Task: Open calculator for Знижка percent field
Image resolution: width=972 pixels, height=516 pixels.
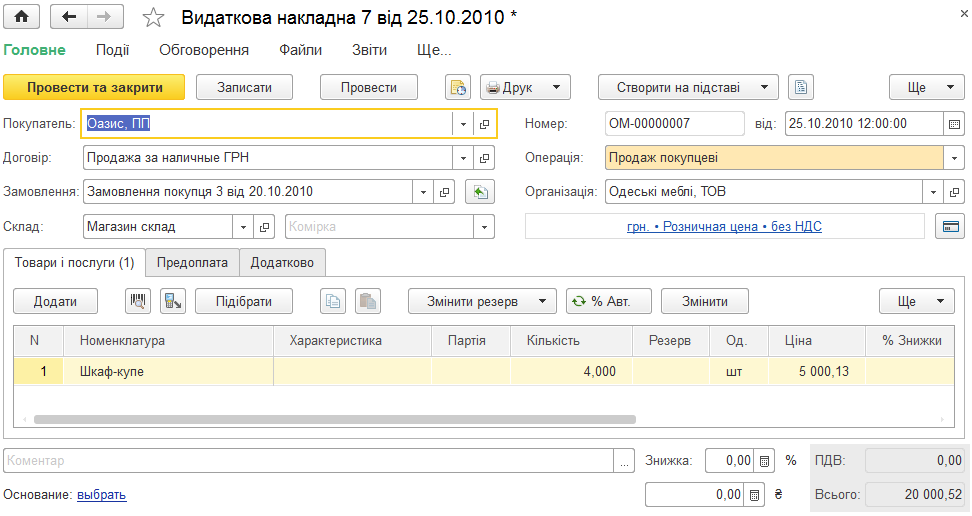Action: (764, 461)
